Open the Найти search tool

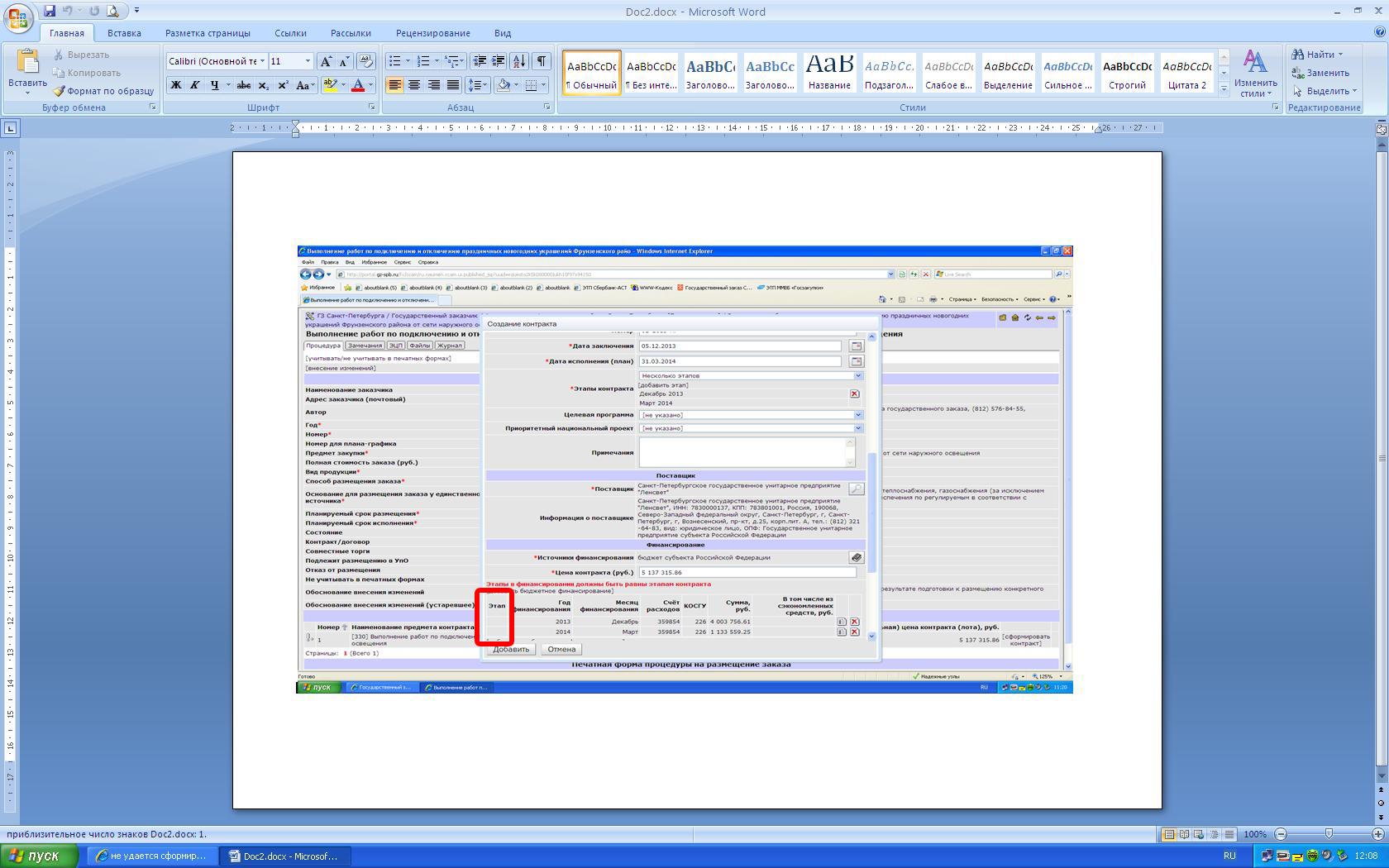click(x=1320, y=55)
